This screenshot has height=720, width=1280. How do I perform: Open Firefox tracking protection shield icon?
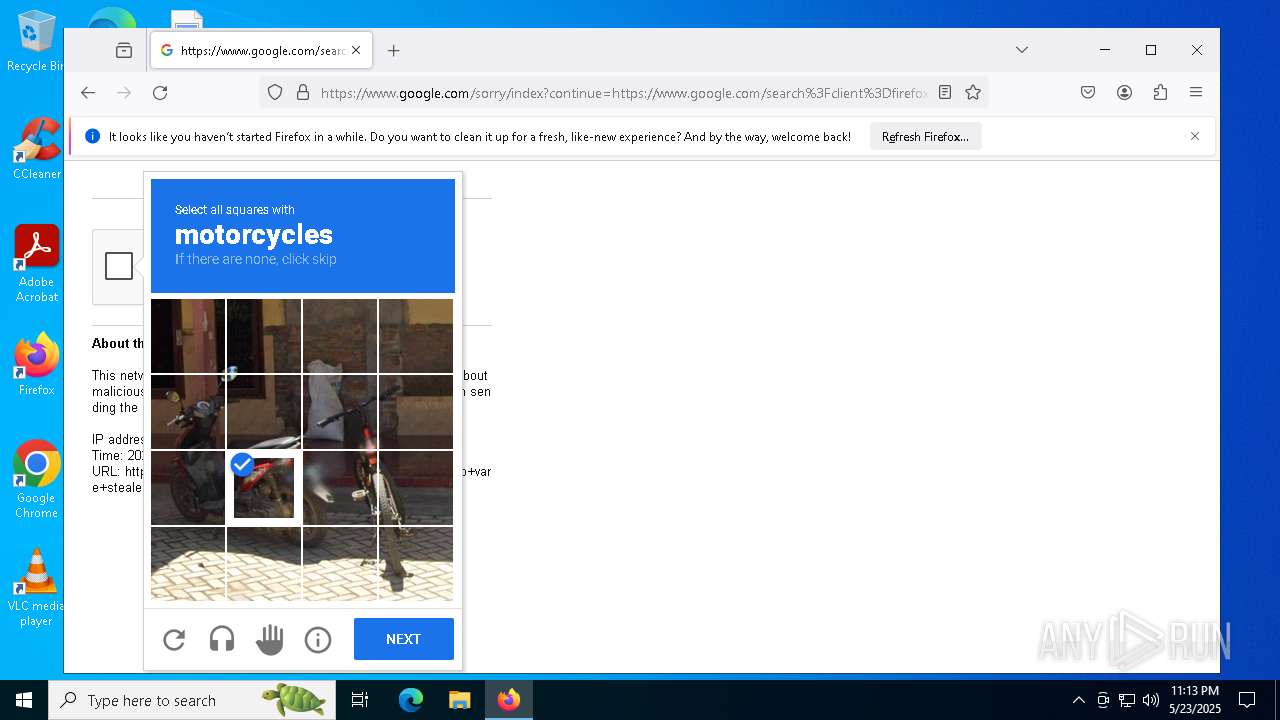(275, 93)
